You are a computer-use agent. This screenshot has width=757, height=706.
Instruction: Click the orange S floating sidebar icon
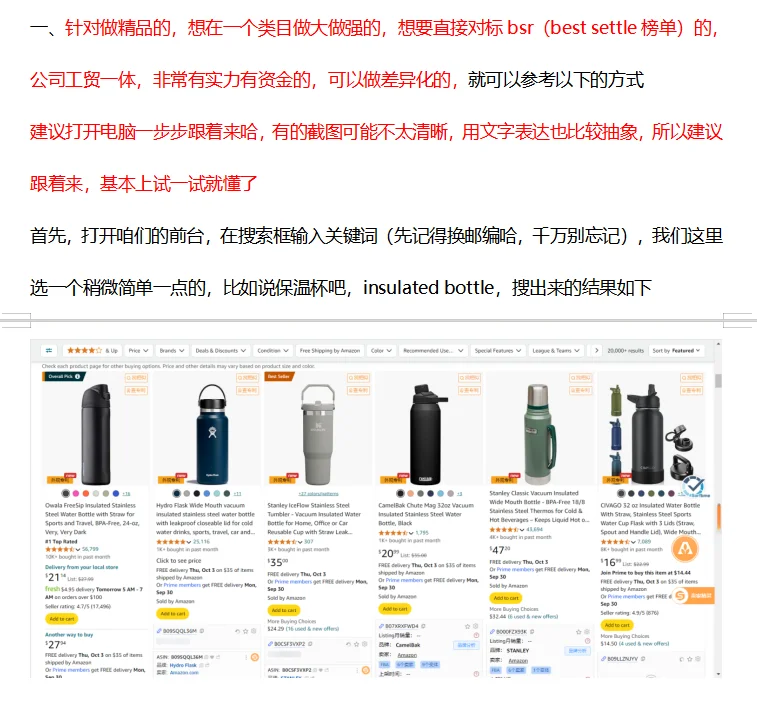[x=681, y=595]
